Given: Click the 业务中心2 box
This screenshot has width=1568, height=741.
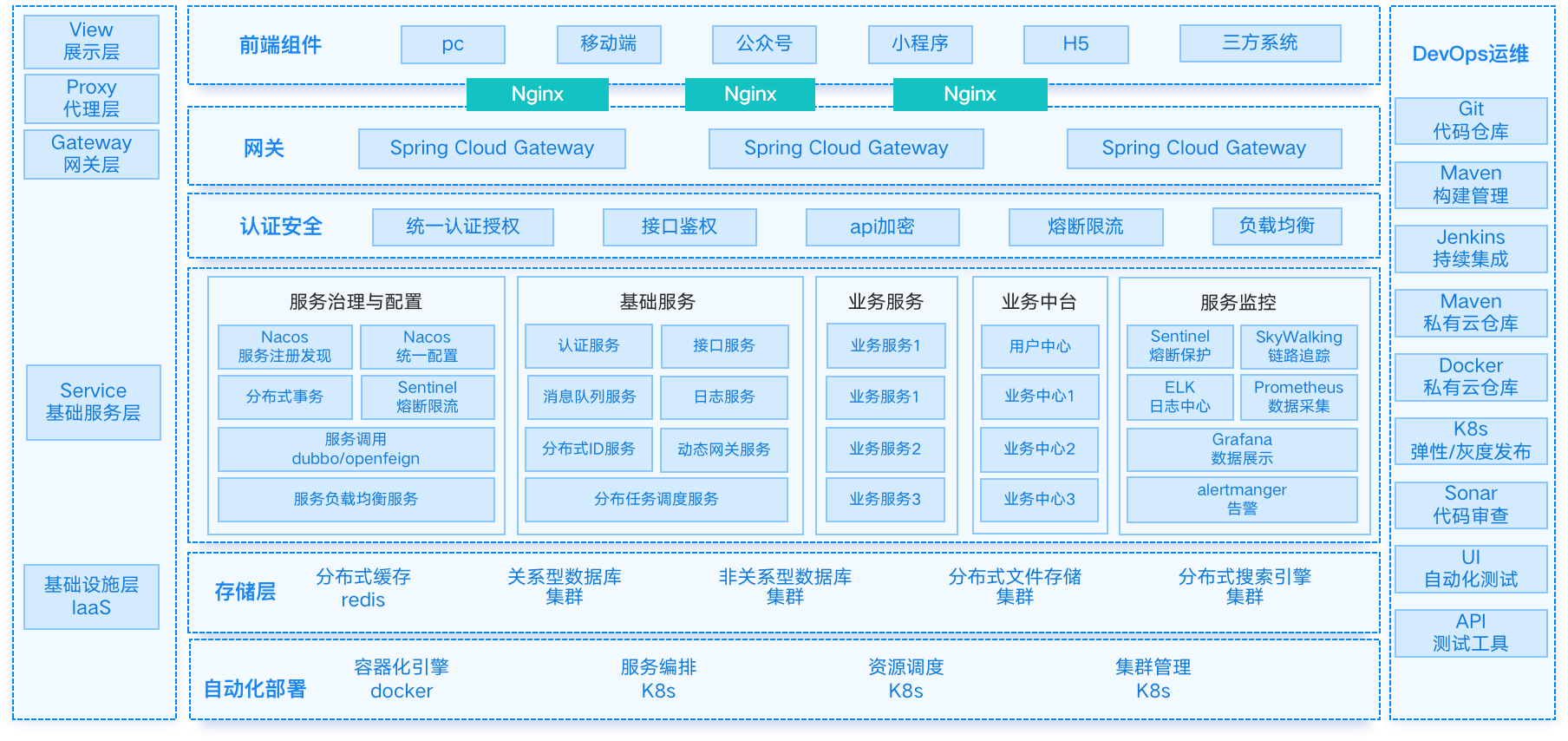Looking at the screenshot, I should pos(1040,449).
